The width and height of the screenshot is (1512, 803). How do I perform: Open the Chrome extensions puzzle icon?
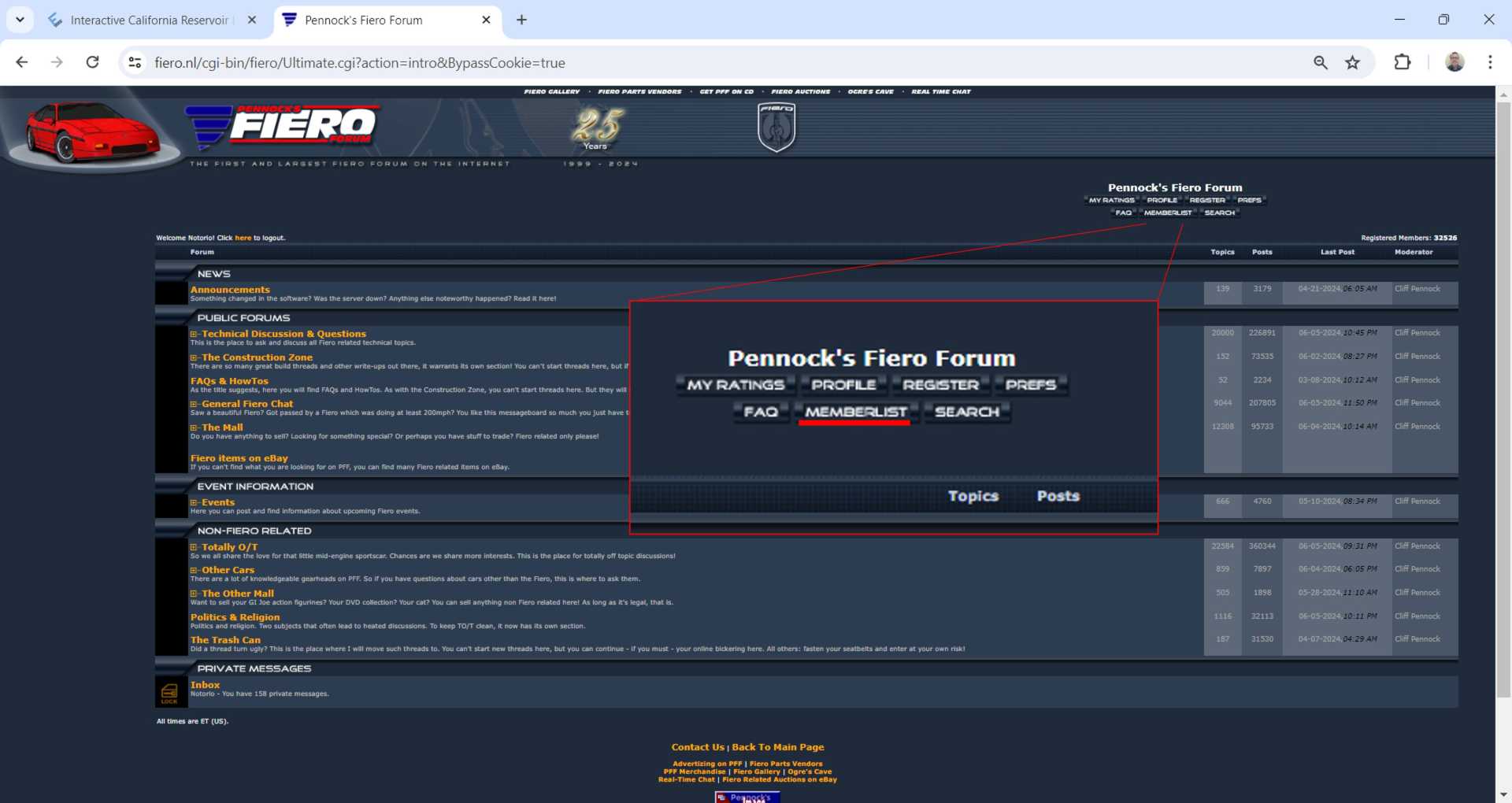coord(1402,62)
